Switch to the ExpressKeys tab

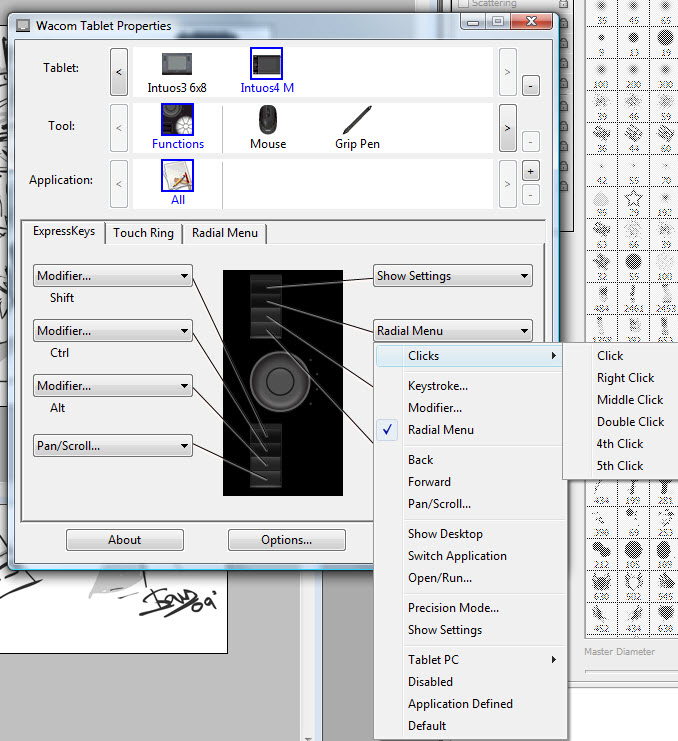click(64, 231)
